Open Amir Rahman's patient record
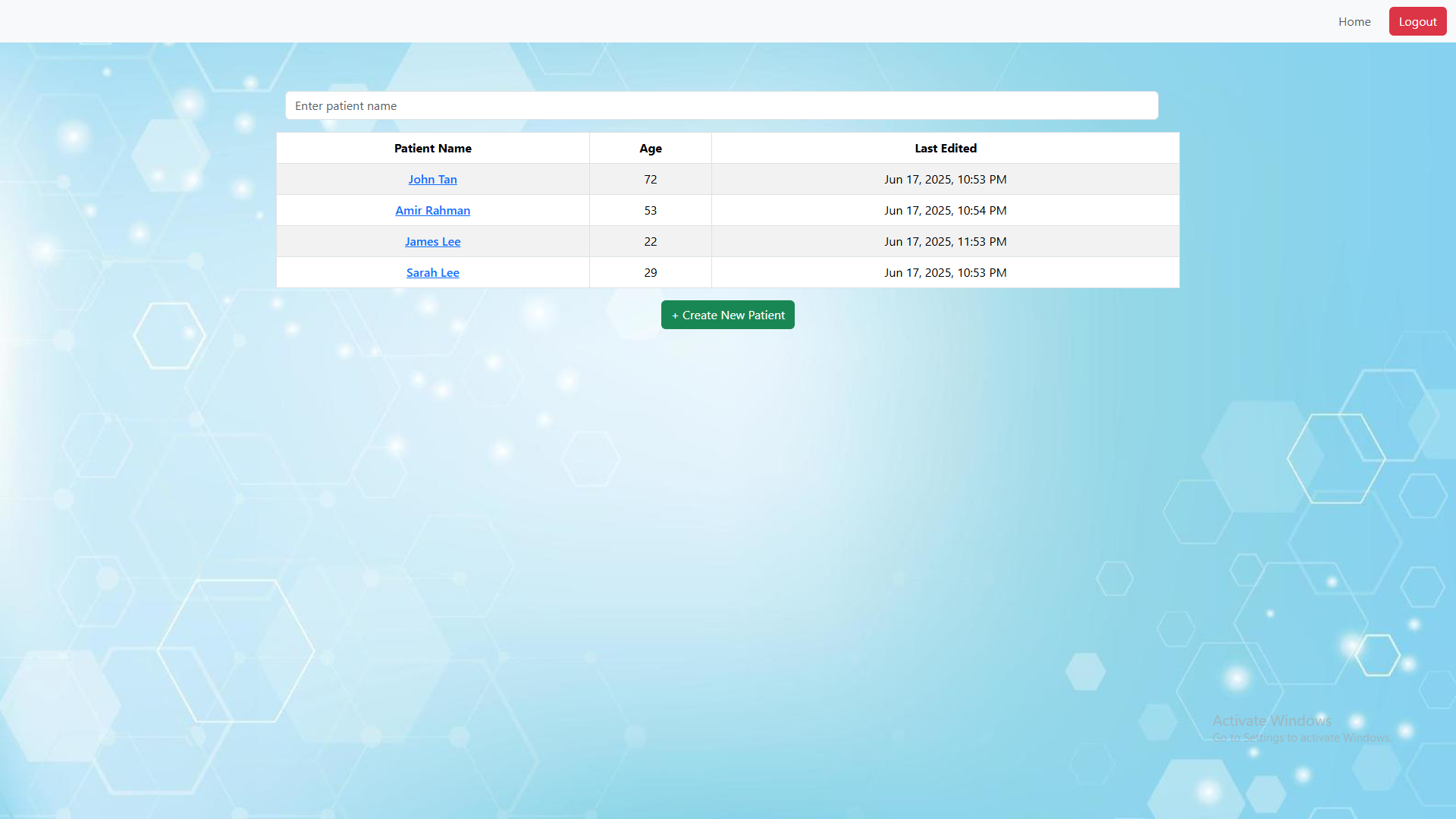 432,210
